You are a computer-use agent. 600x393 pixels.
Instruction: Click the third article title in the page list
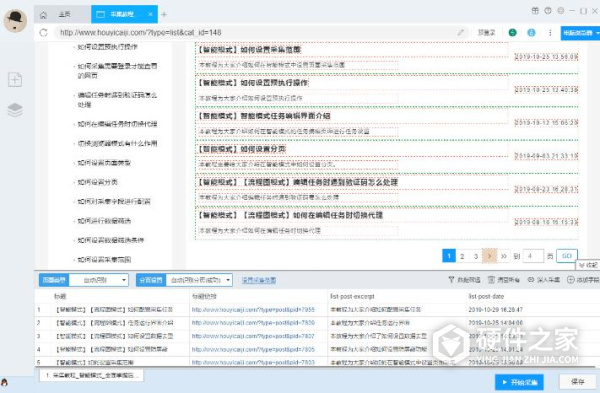264,116
